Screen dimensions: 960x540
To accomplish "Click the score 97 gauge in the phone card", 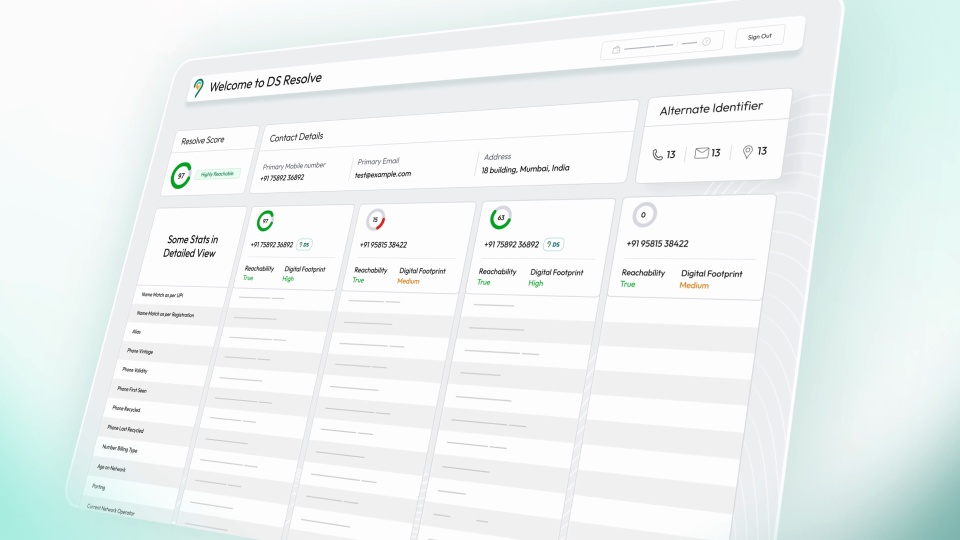I will point(265,220).
